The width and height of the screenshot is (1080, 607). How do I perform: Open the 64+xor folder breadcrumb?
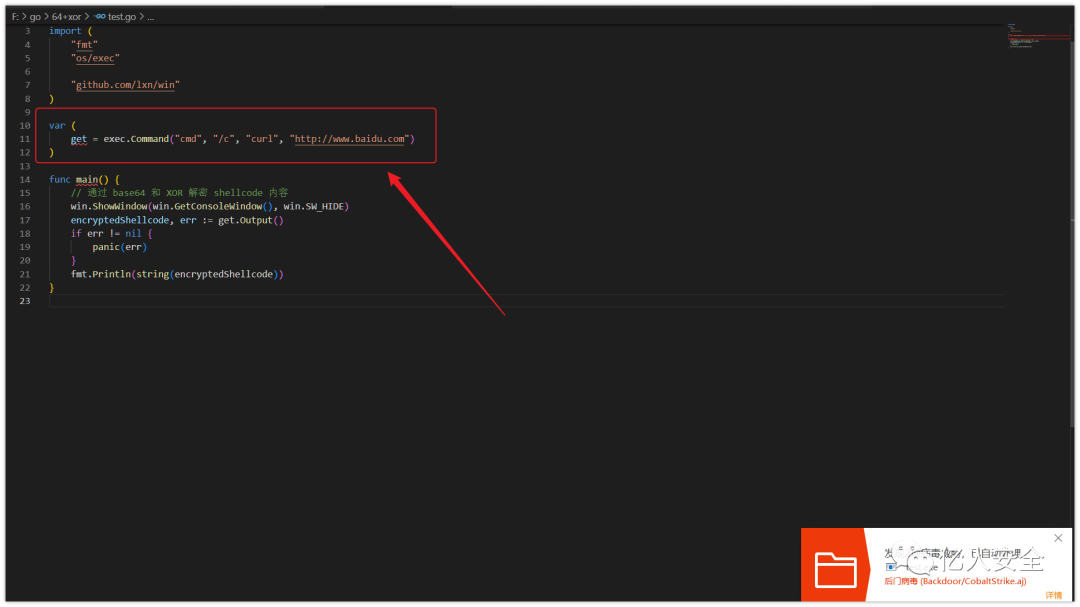pyautogui.click(x=66, y=17)
